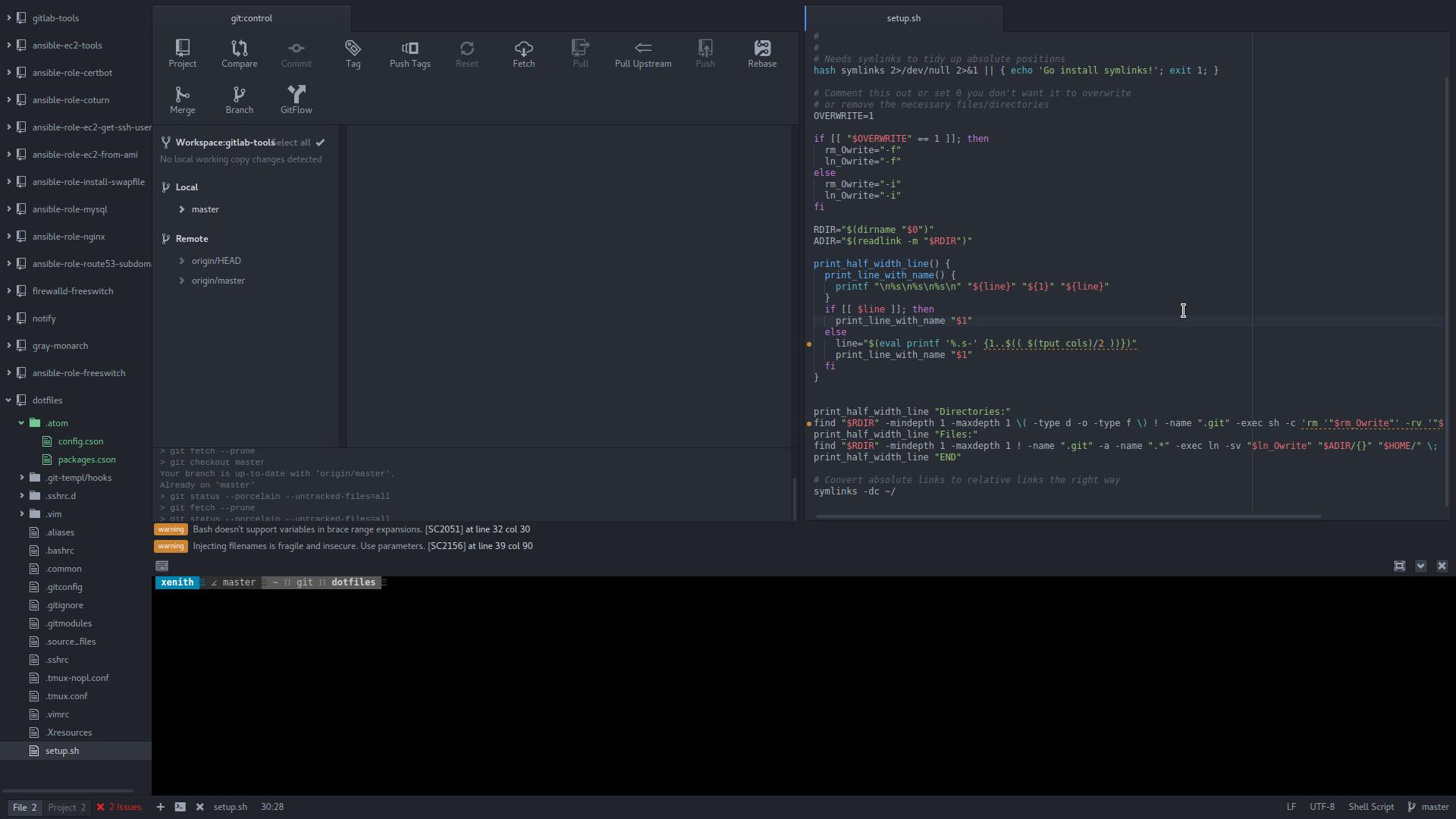Viewport: 1456px width, 819px height.
Task: Open the .bashrc file
Action: pyautogui.click(x=59, y=551)
